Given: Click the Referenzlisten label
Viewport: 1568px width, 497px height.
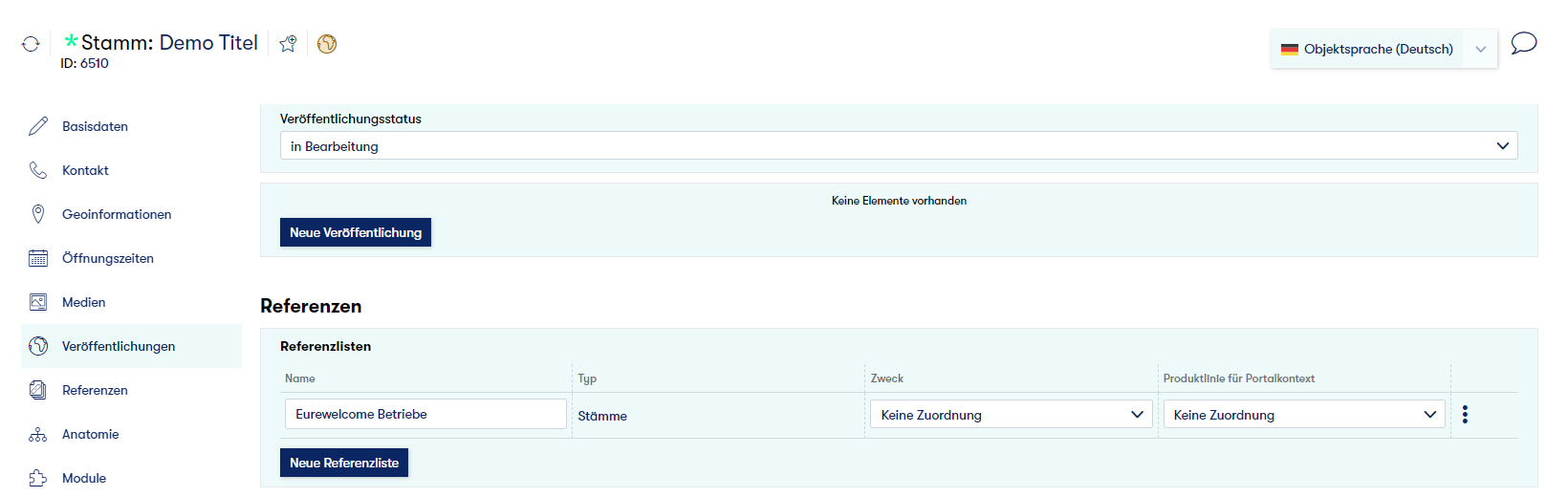Looking at the screenshot, I should tap(325, 346).
